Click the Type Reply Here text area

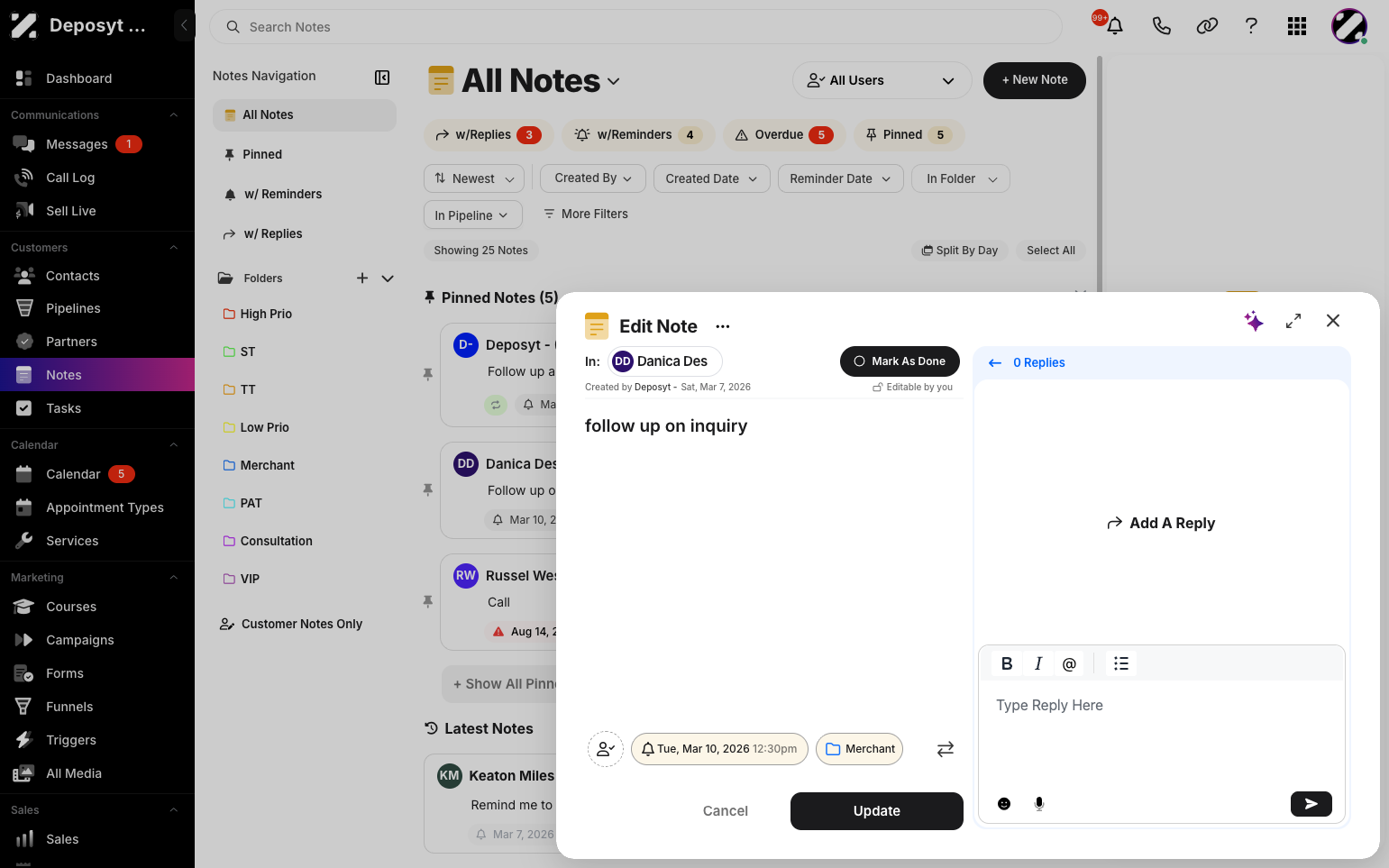coord(1162,733)
